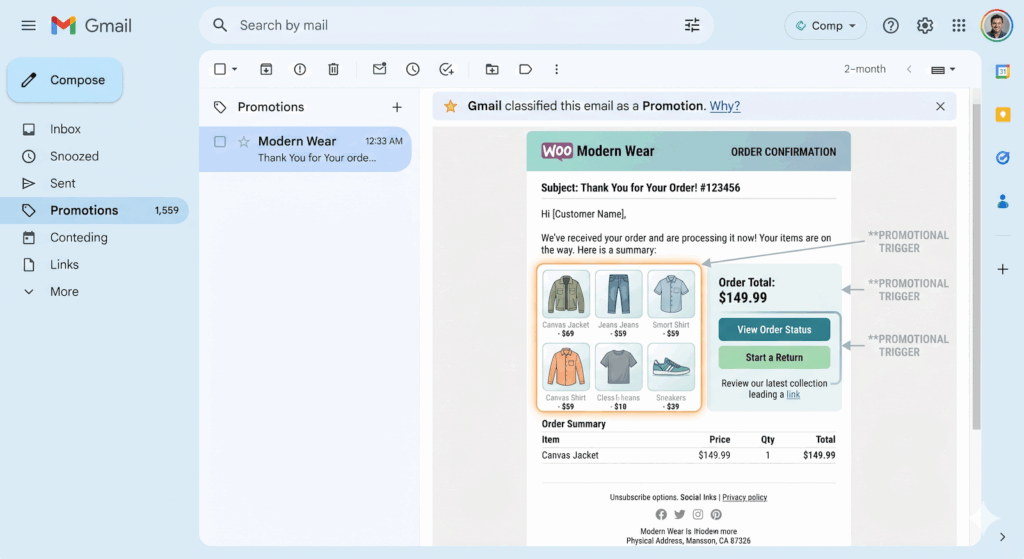The width and height of the screenshot is (1024, 559).
Task: Click the Jeans Jeans product thumbnail
Action: tap(618, 295)
